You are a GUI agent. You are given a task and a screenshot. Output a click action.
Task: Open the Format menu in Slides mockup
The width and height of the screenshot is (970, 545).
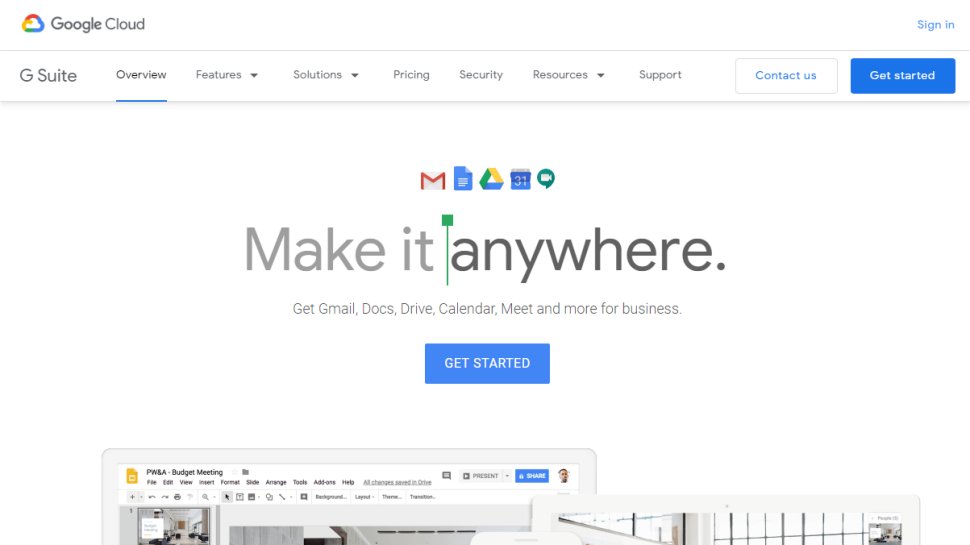[230, 483]
